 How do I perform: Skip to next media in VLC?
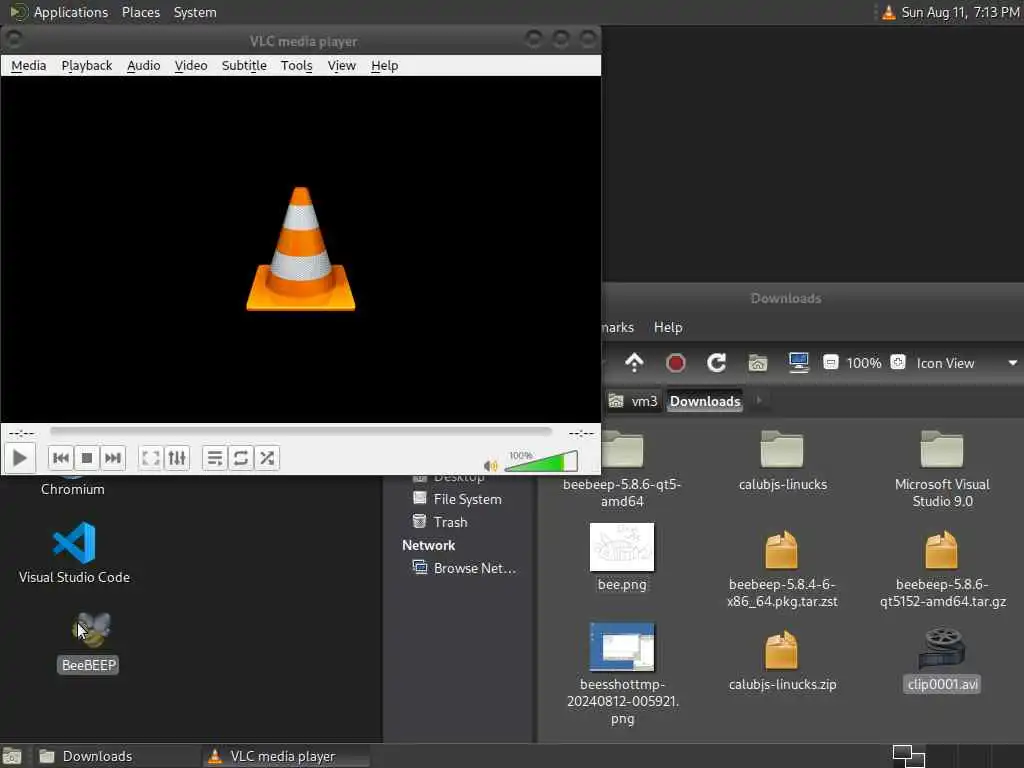pyautogui.click(x=113, y=458)
